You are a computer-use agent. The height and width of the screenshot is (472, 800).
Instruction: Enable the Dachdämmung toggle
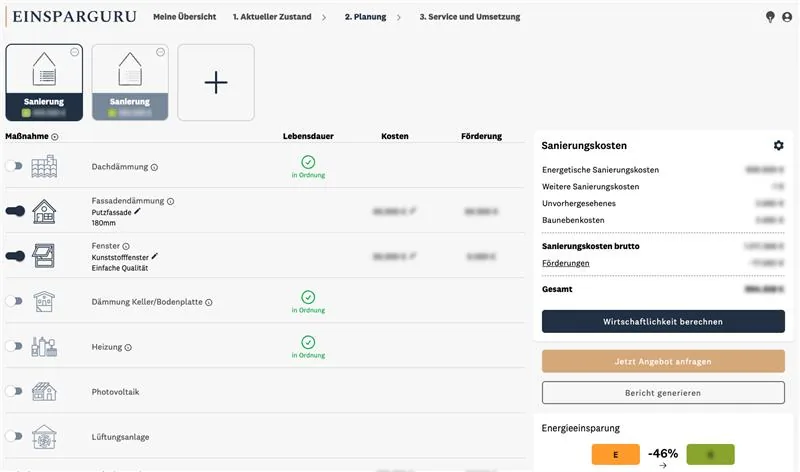[x=14, y=166]
